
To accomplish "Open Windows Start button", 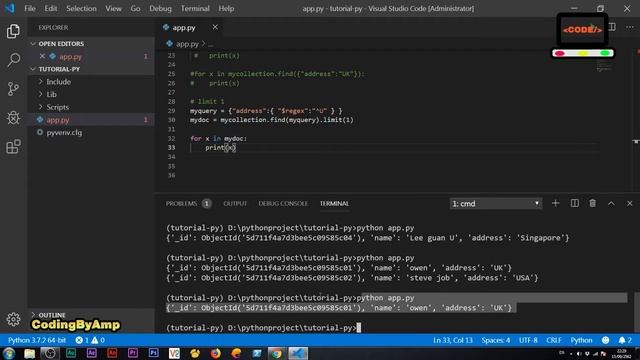I will [9, 353].
